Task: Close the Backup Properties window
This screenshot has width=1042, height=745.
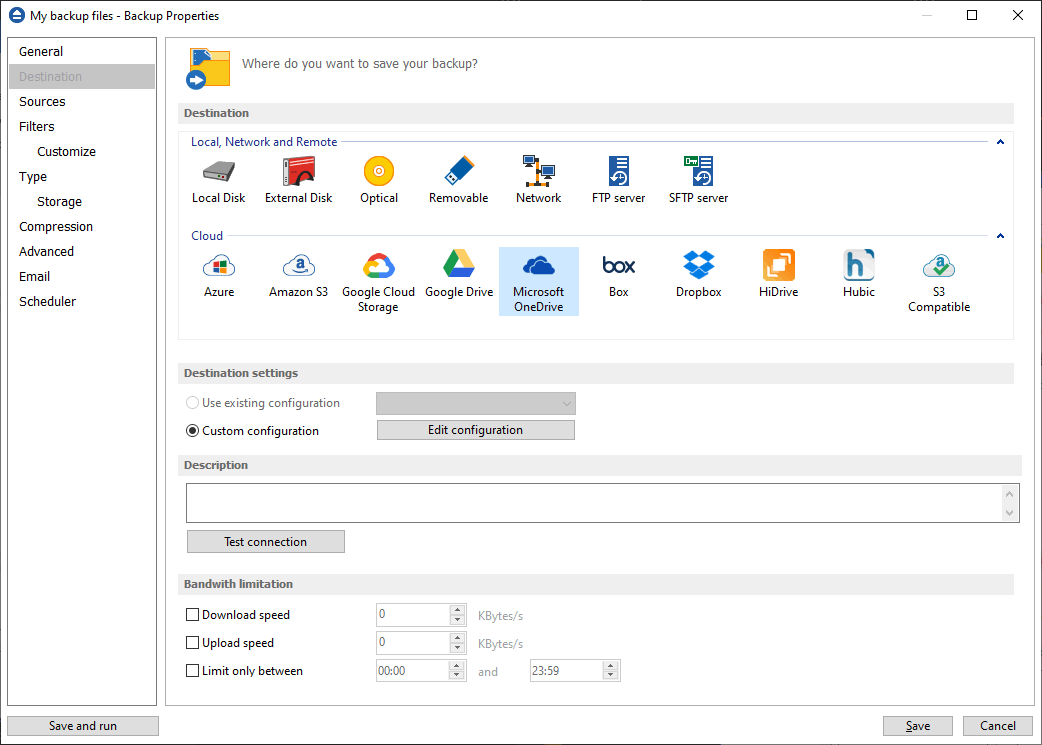Action: pos(1017,15)
